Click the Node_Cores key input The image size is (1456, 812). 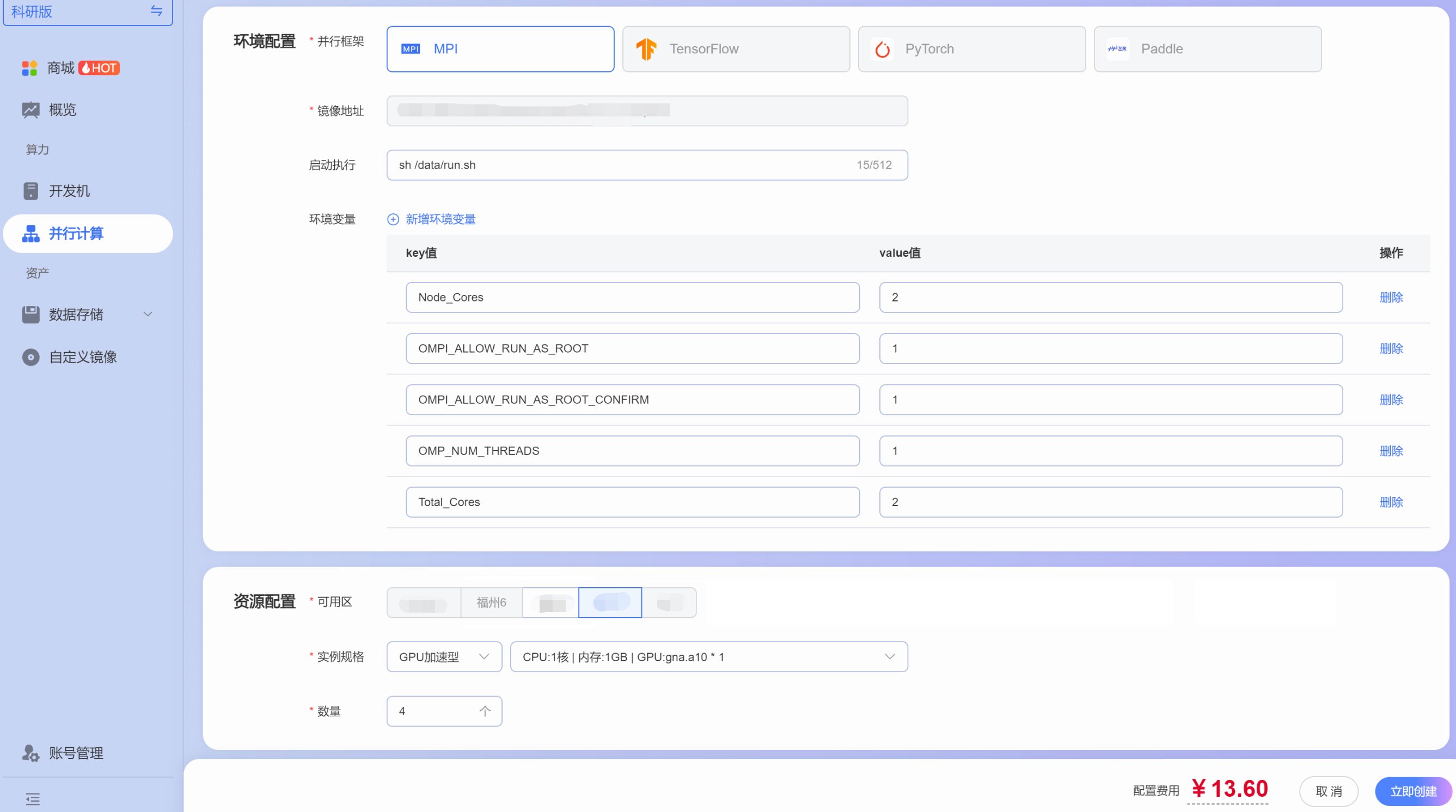633,297
